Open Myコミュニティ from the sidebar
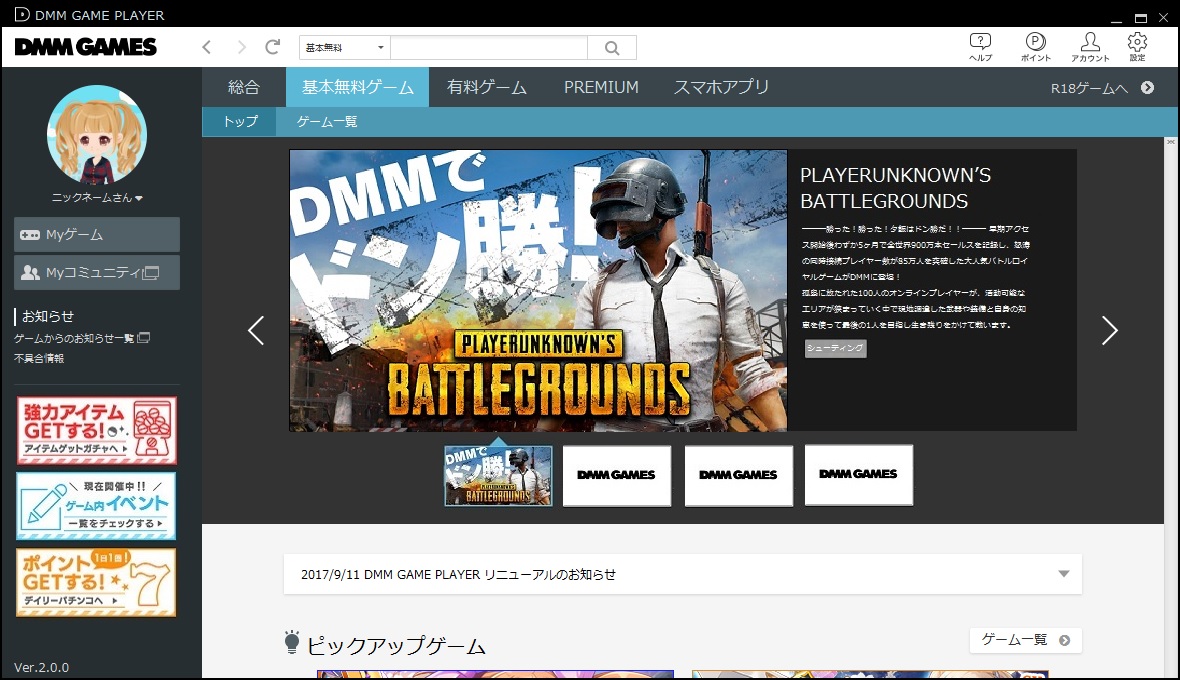1180x680 pixels. coord(96,272)
